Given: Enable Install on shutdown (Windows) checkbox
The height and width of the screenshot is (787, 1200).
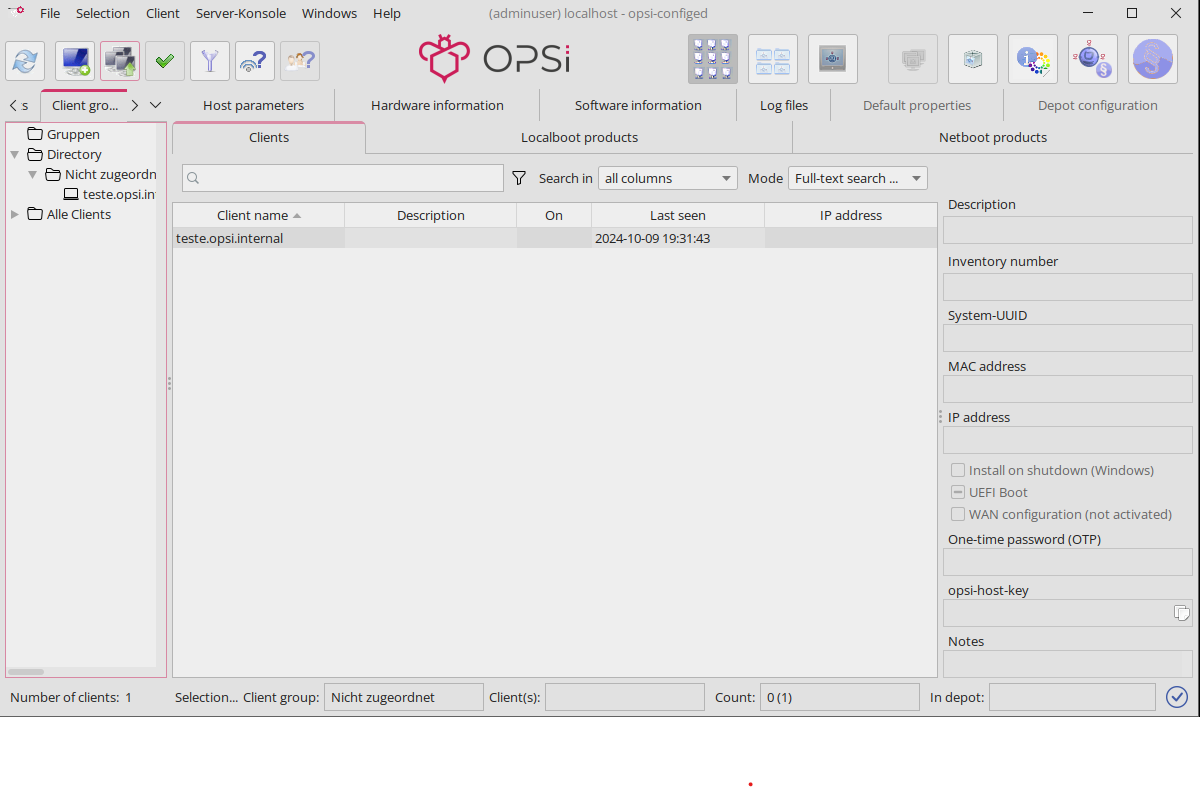Looking at the screenshot, I should pyautogui.click(x=958, y=470).
